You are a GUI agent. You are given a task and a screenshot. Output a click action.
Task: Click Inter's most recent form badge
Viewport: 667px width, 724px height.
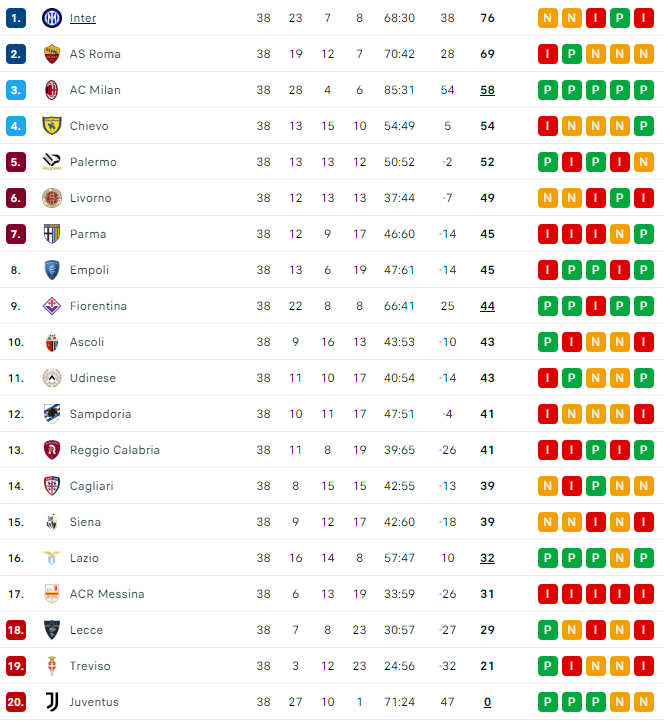(548, 18)
